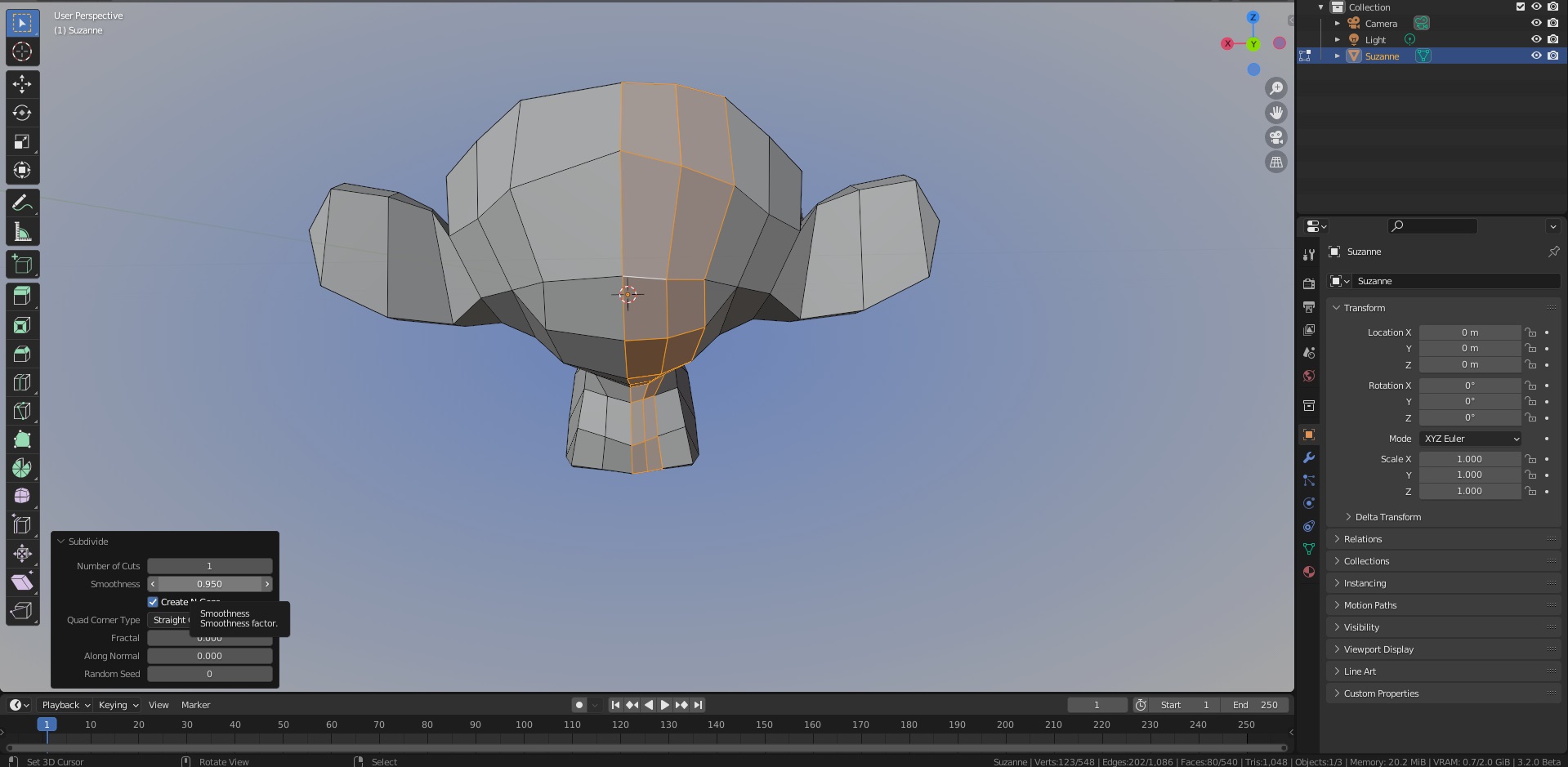The height and width of the screenshot is (767, 1568).
Task: Toggle camera view with camera icon
Action: tap(1276, 137)
